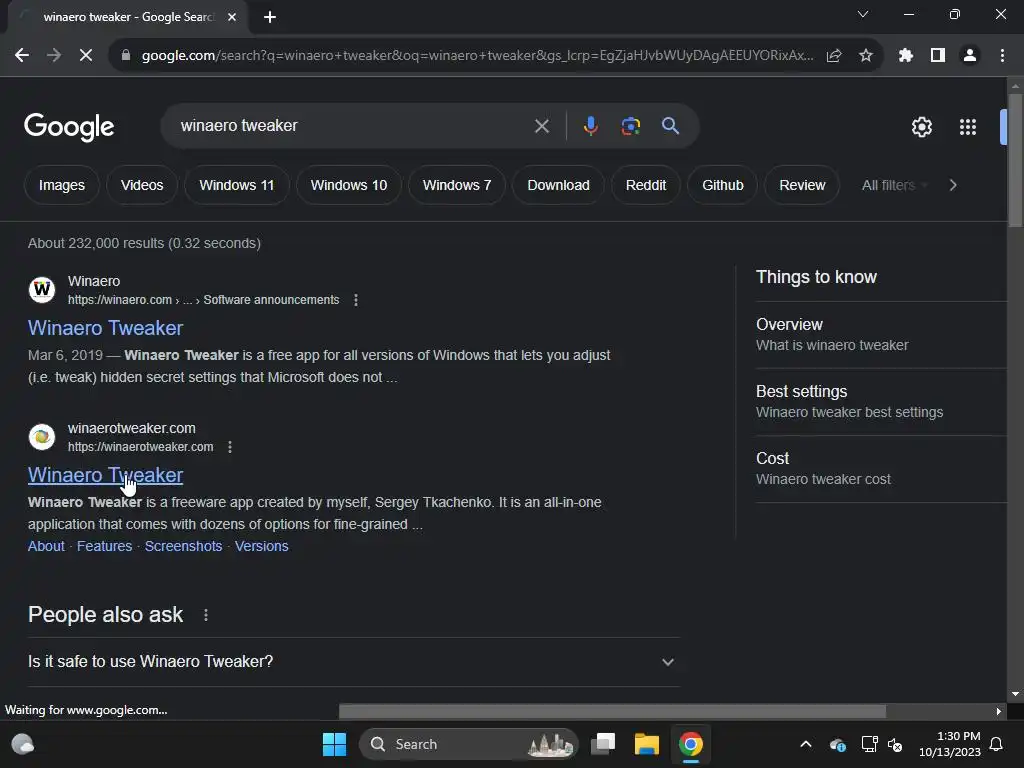Open the weather widget on the taskbar
The height and width of the screenshot is (768, 1024).
pos(23,744)
